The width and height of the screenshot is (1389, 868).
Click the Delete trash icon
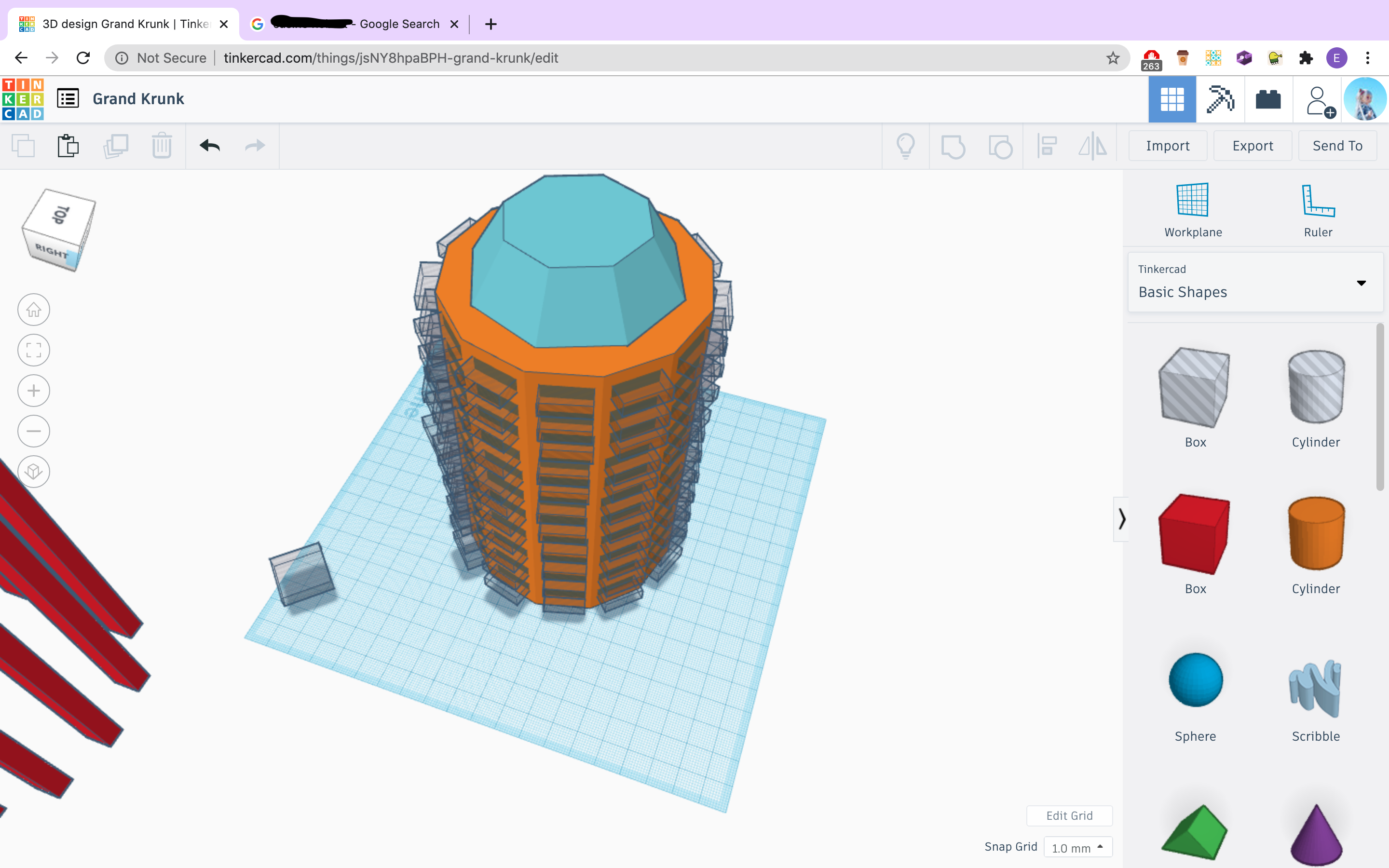pyautogui.click(x=162, y=146)
